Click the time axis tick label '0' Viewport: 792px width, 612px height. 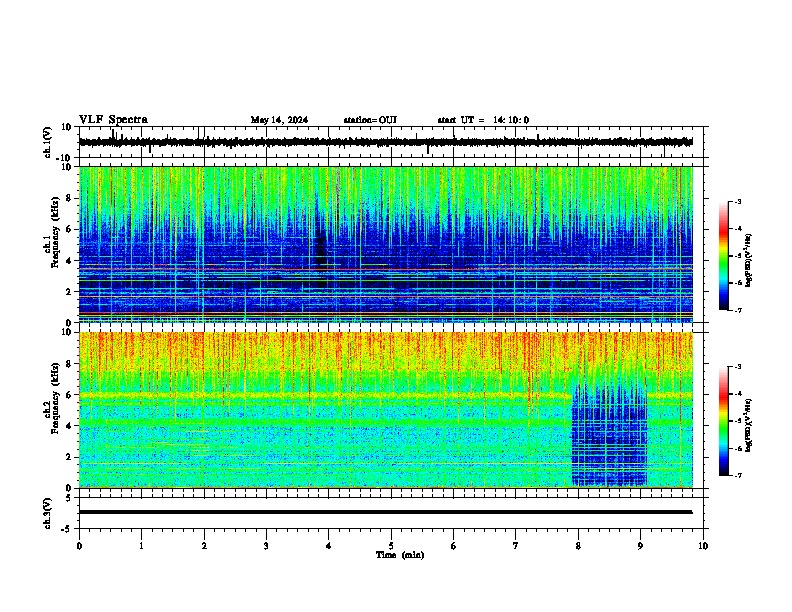click(x=79, y=546)
